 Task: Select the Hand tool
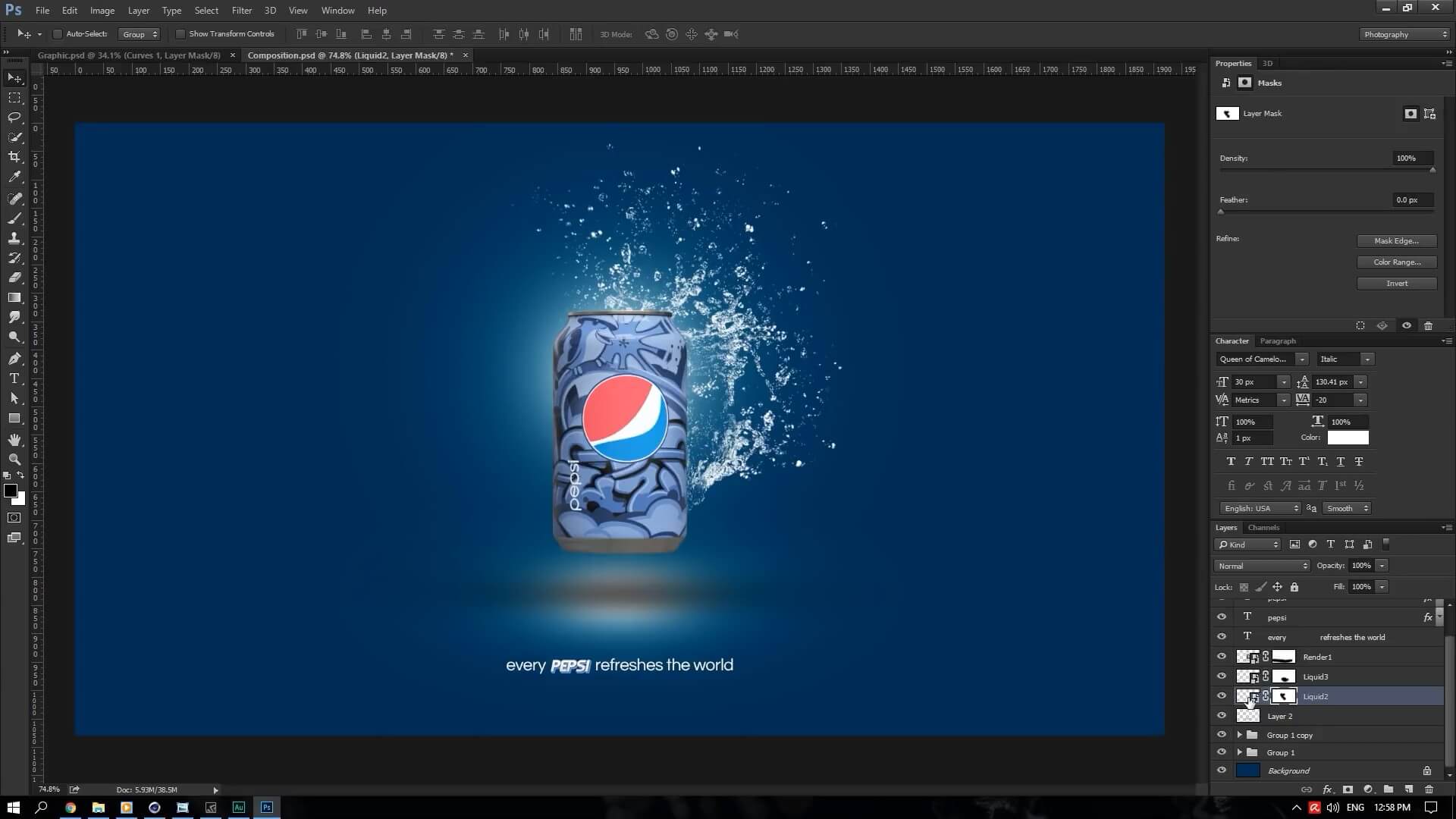click(x=14, y=440)
